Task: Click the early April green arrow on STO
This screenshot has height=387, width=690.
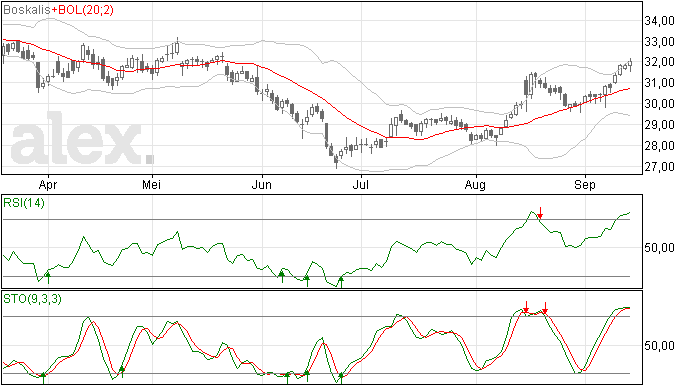Action: pos(43,378)
